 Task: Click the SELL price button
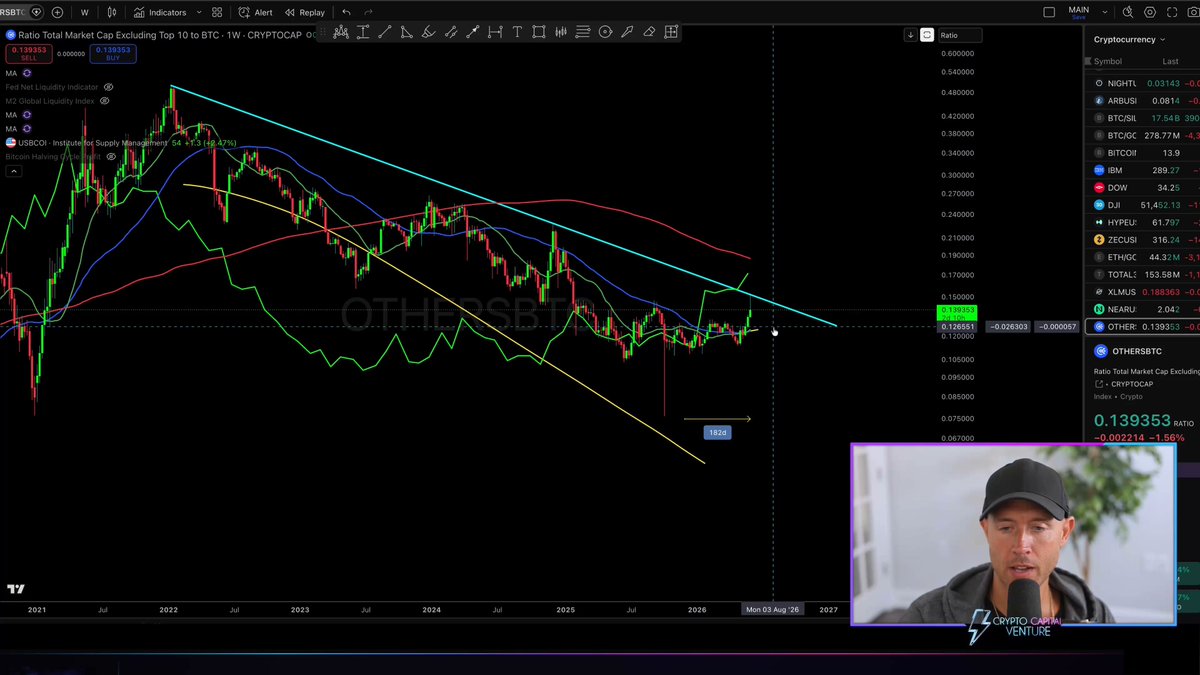[x=28, y=52]
